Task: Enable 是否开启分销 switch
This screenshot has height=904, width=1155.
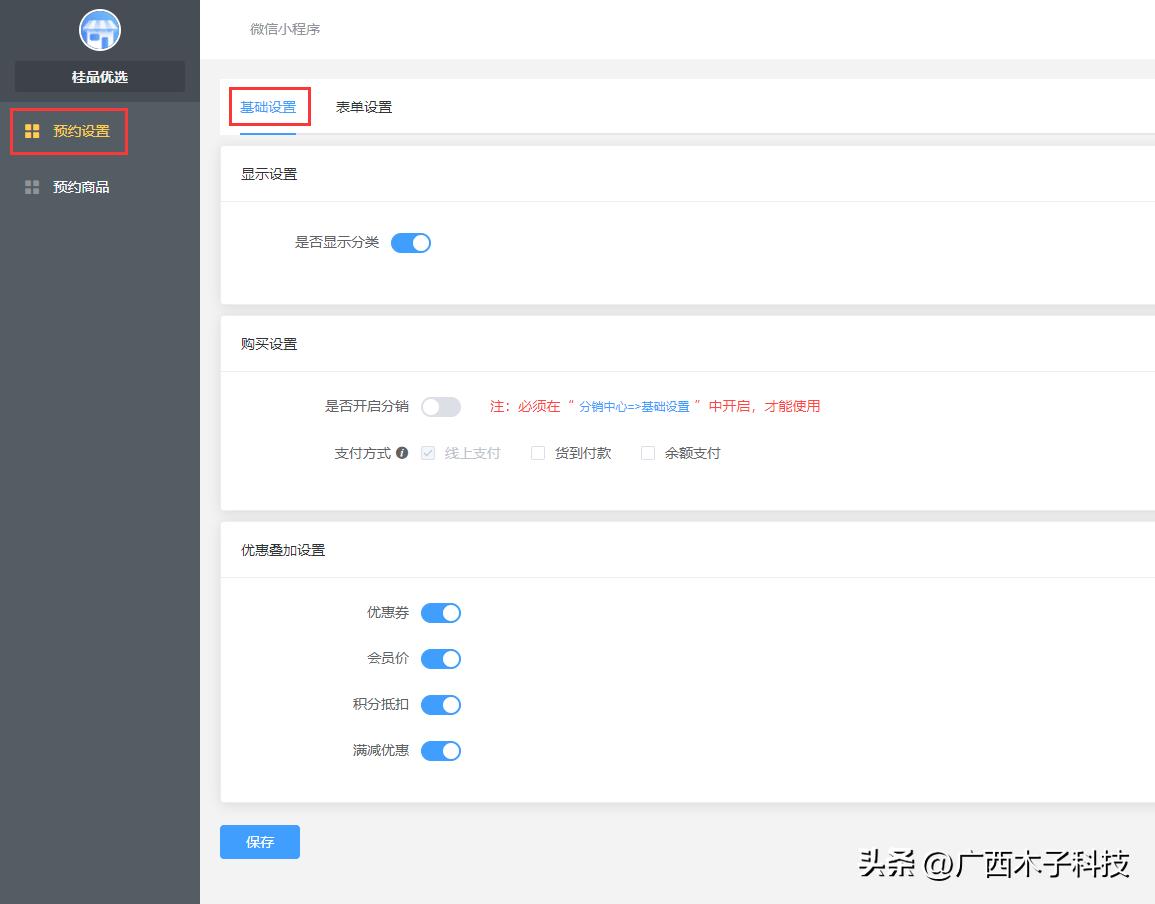Action: click(440, 406)
